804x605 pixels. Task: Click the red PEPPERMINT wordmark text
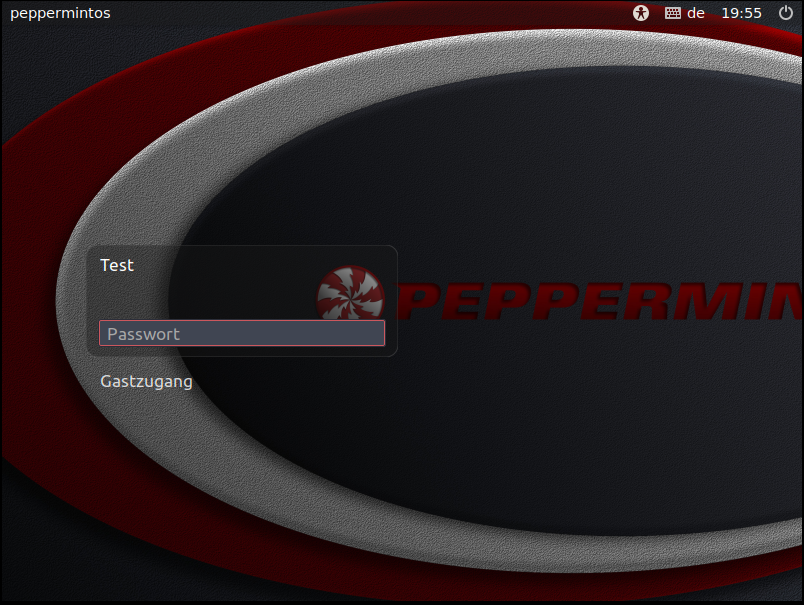(600, 302)
